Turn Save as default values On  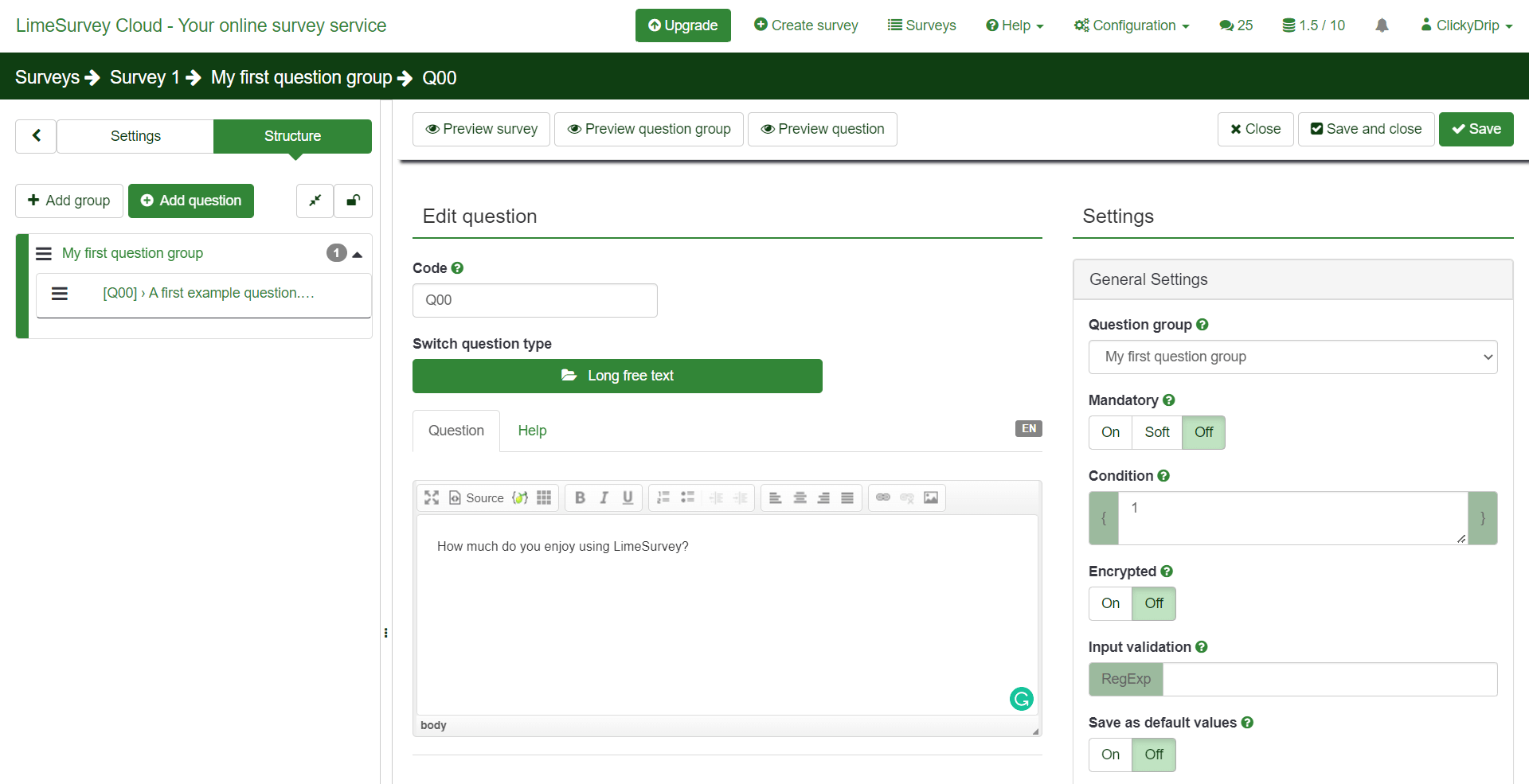point(1110,755)
